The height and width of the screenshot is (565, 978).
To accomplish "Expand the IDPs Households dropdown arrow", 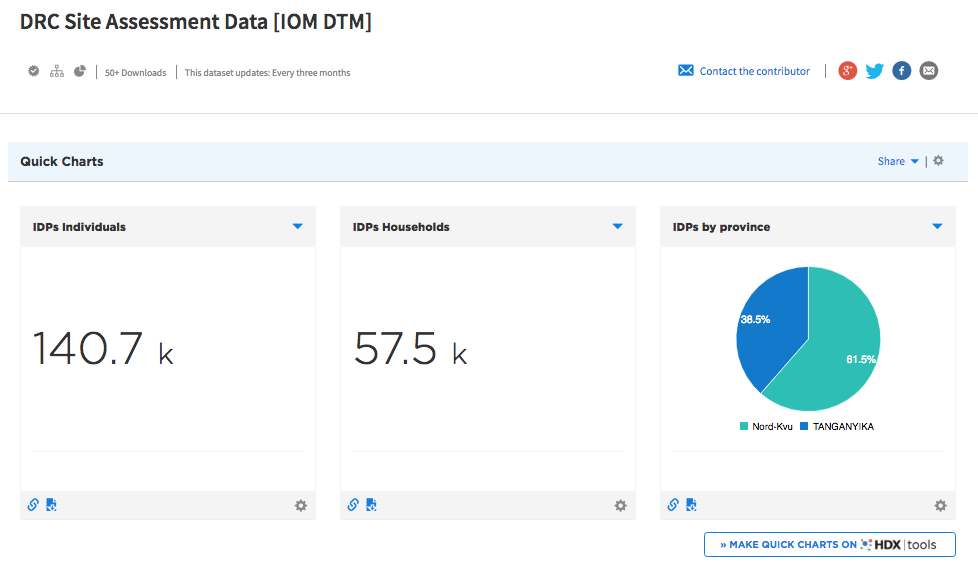I will click(617, 227).
